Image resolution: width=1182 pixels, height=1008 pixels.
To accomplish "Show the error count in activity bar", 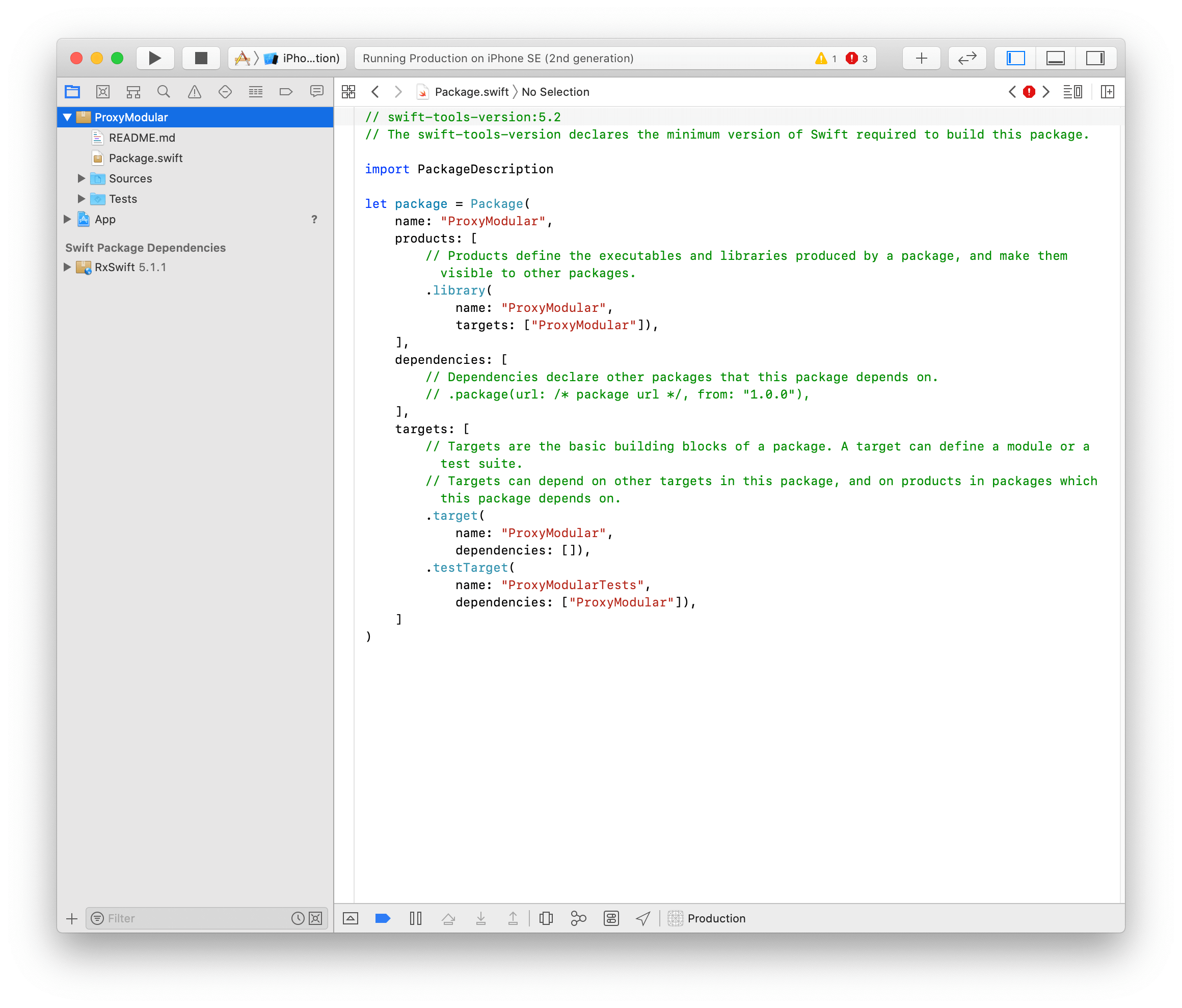I will tap(856, 58).
